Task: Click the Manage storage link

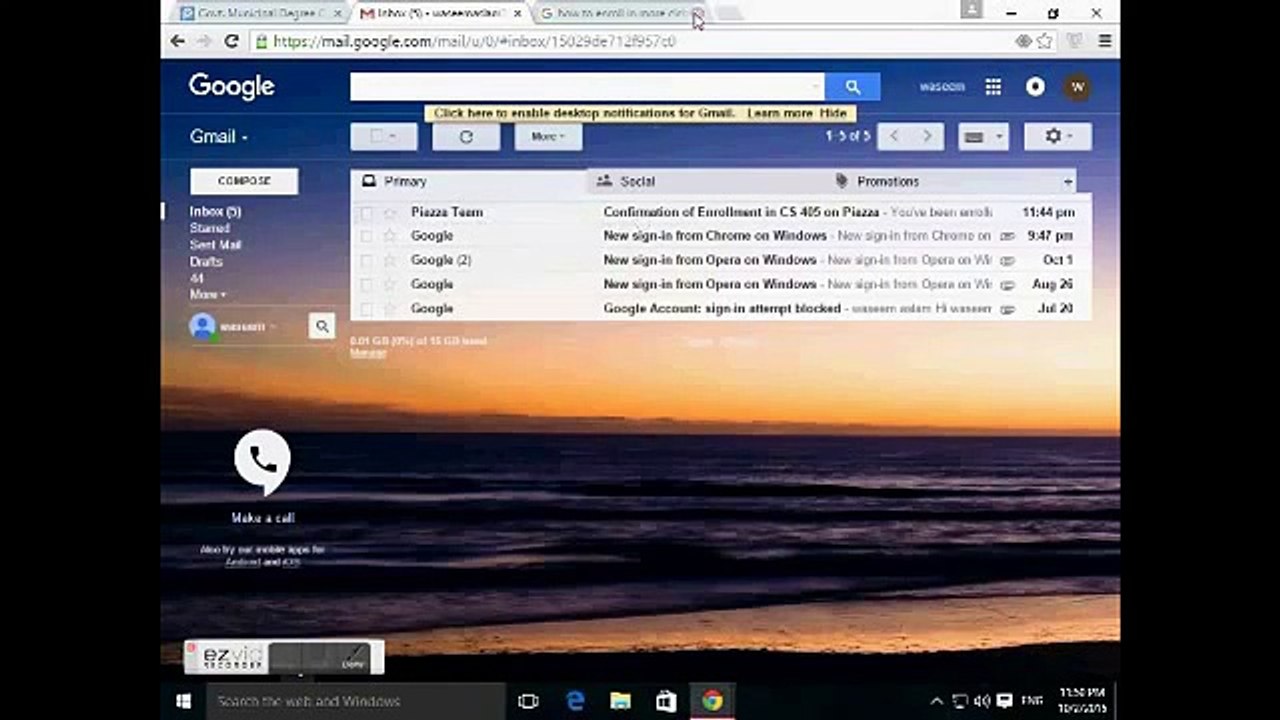Action: pyautogui.click(x=367, y=352)
